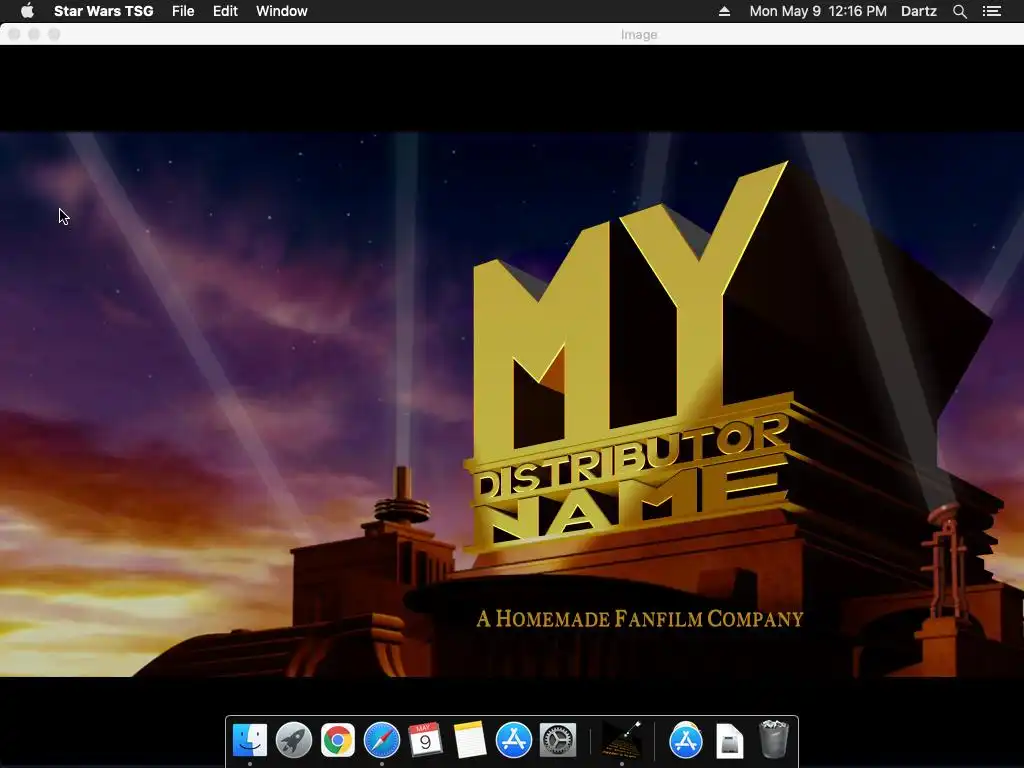Screen dimensions: 1024x768
Task: Zoom the Image window green button
Action: tap(54, 34)
